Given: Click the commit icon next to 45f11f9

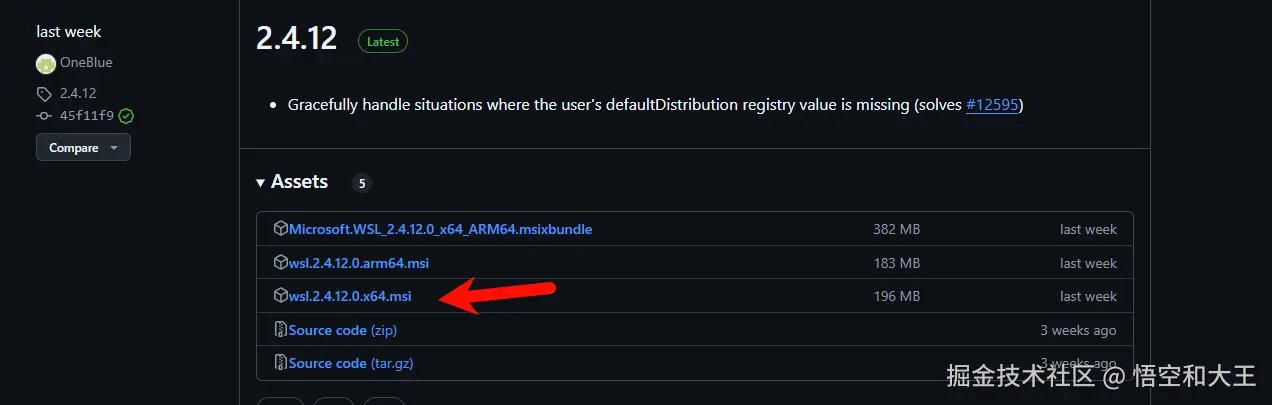Looking at the screenshot, I should (x=44, y=115).
